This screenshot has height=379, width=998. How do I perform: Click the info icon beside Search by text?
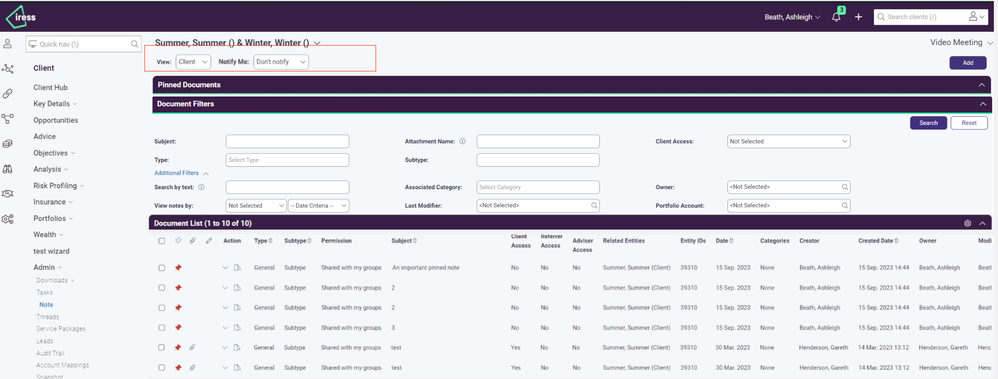click(x=201, y=187)
